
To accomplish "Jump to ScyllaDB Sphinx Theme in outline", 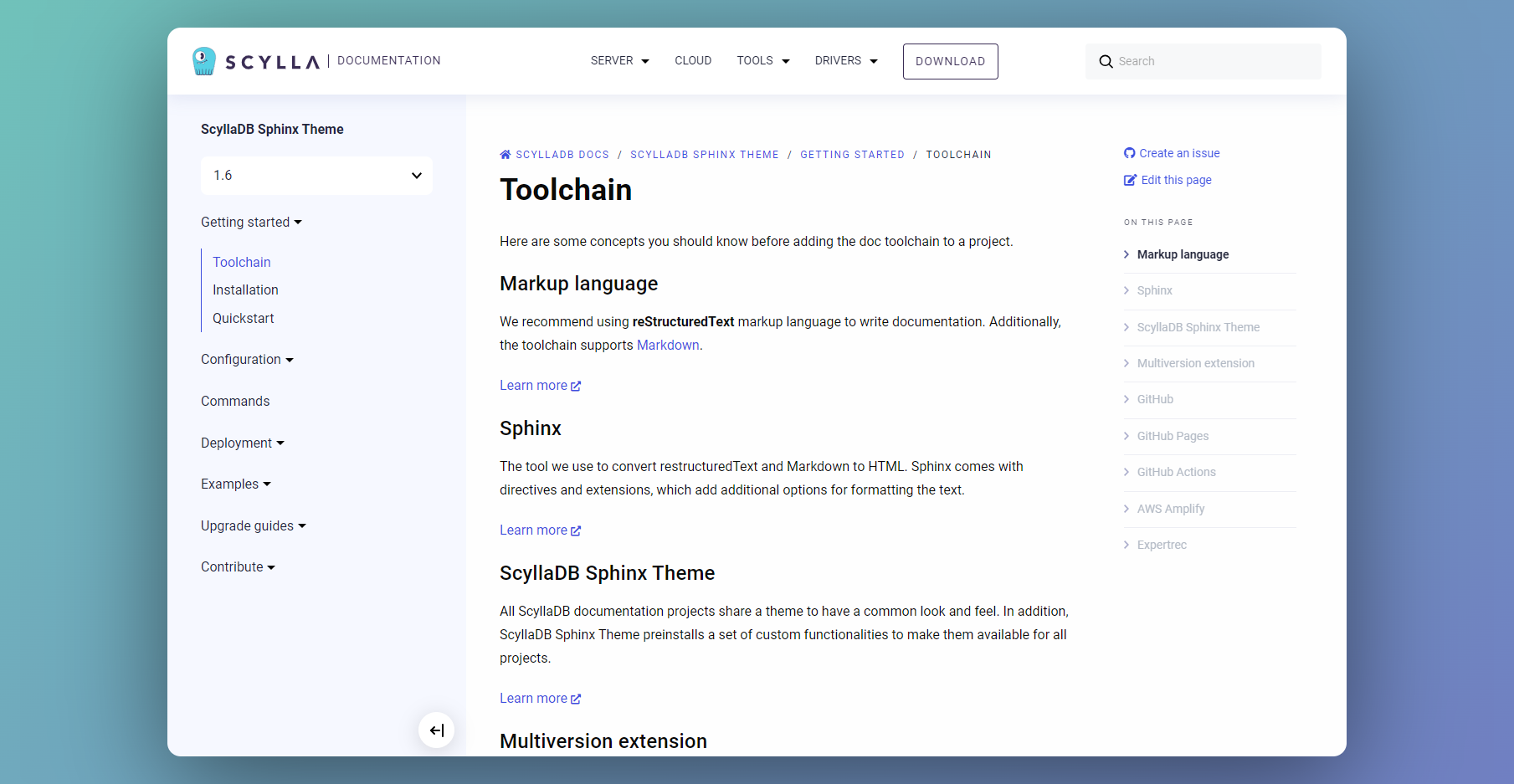I will [1198, 327].
